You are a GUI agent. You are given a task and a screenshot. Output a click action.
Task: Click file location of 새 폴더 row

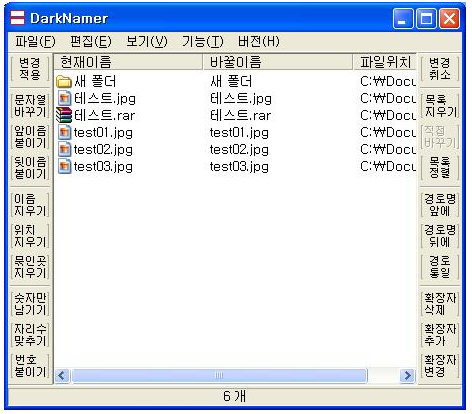click(x=388, y=82)
